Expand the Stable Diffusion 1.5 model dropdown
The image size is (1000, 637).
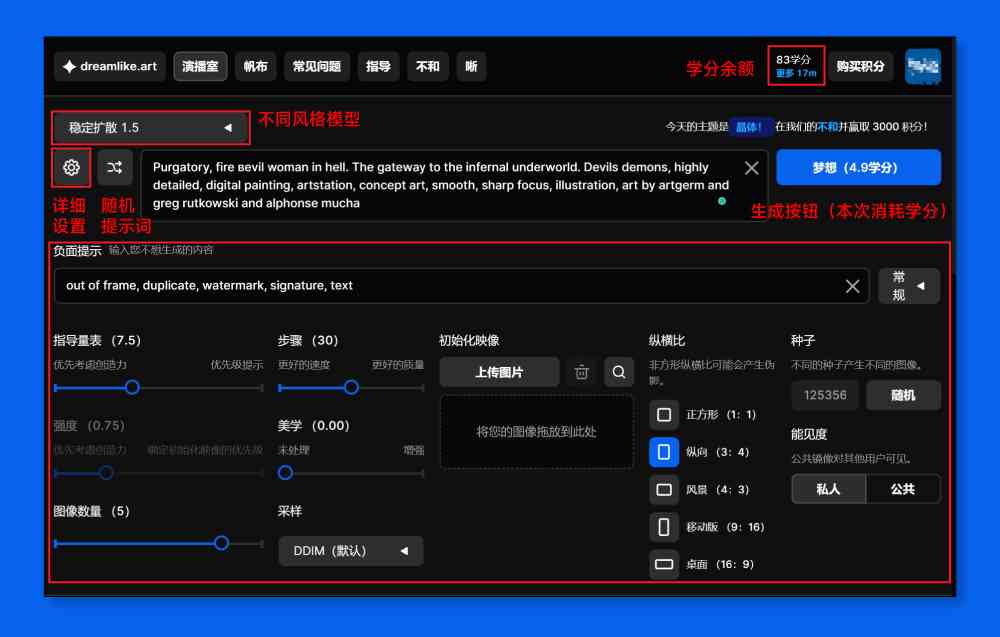point(151,128)
